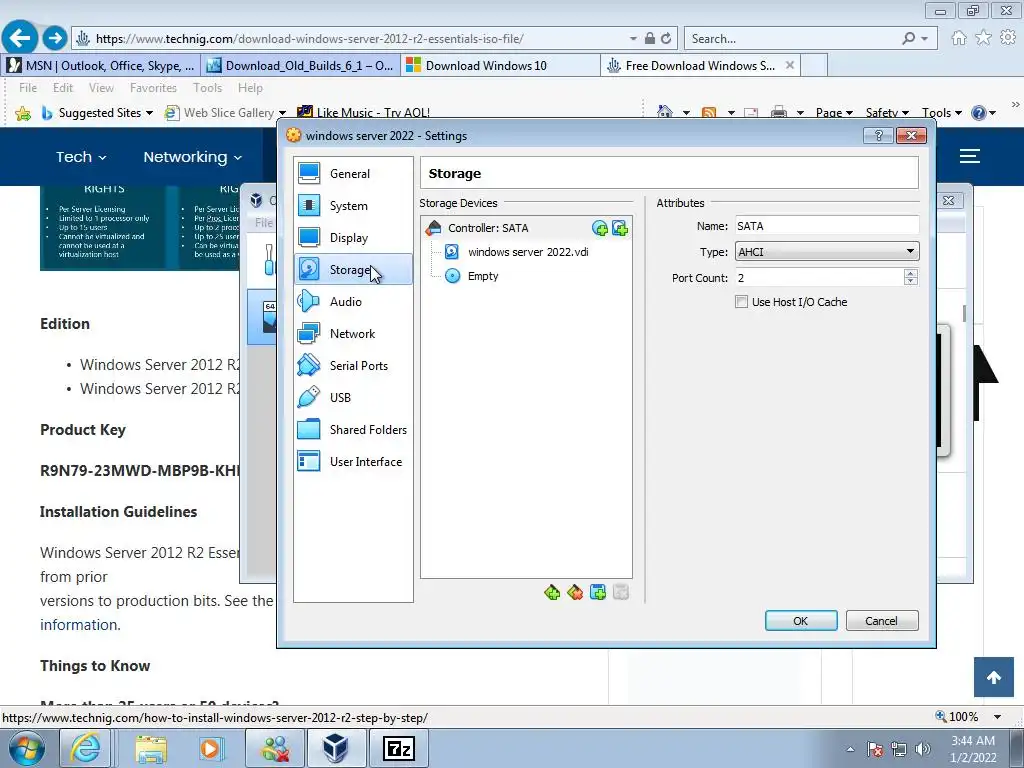Switch to Download Windows 10 tab
This screenshot has width=1024, height=768.
500,65
